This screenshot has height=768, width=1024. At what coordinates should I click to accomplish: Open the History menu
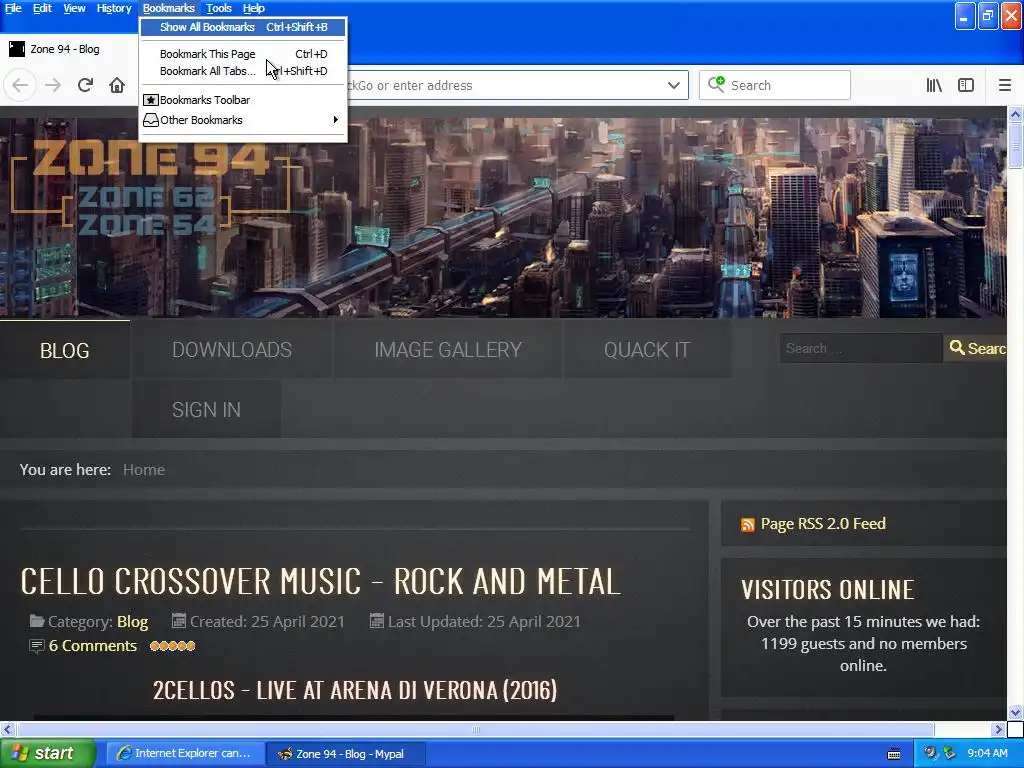click(114, 8)
